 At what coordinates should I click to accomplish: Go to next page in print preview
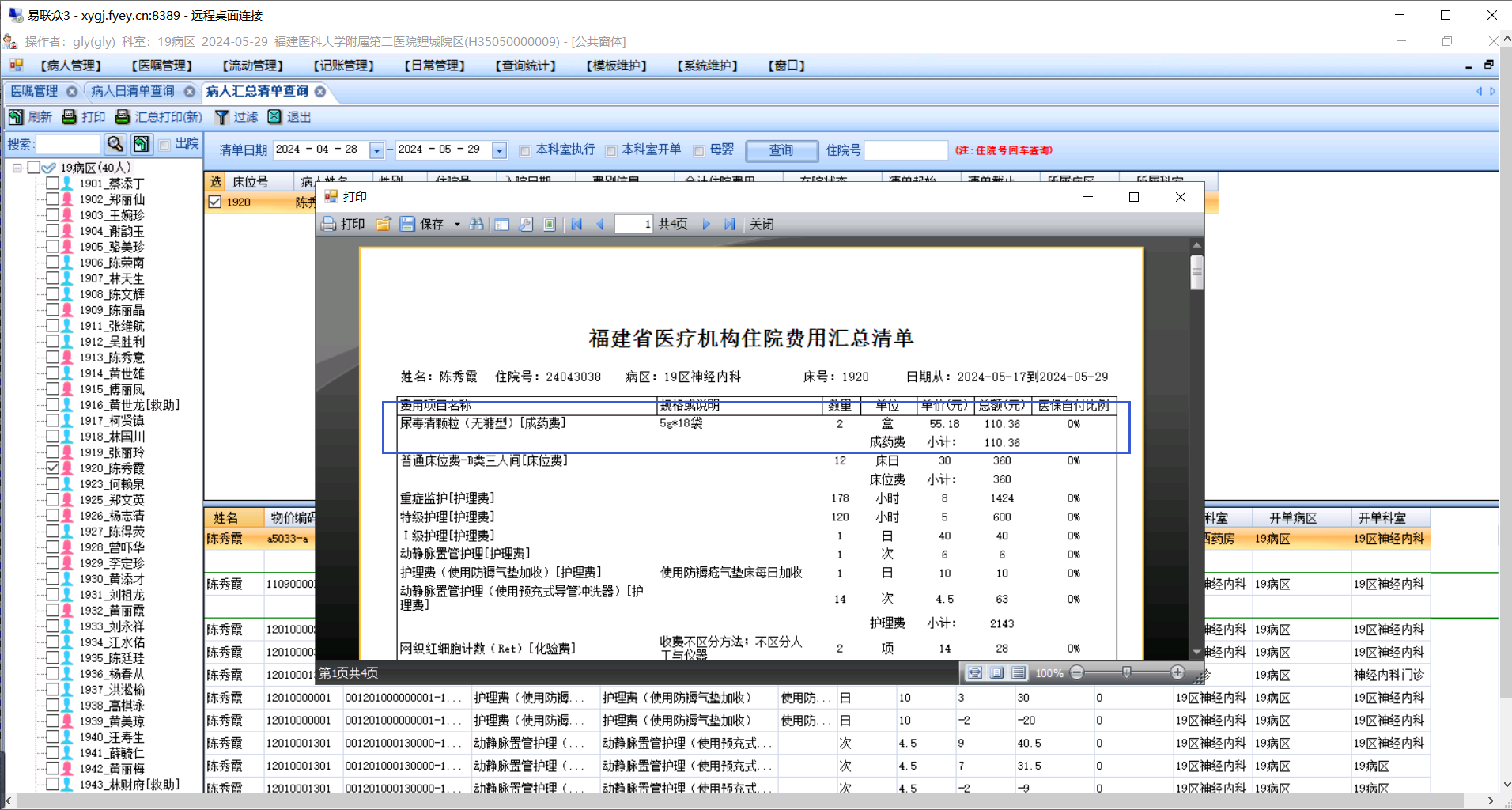pos(706,225)
